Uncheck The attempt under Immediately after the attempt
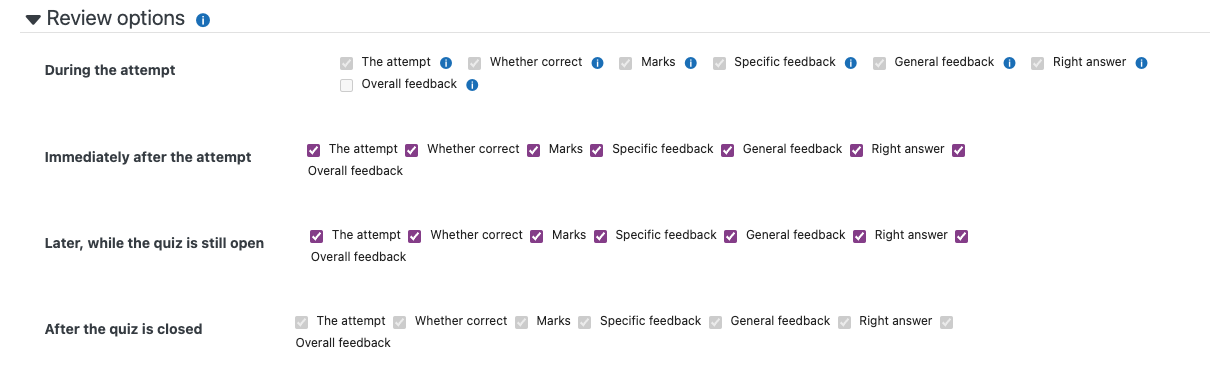 tap(314, 150)
